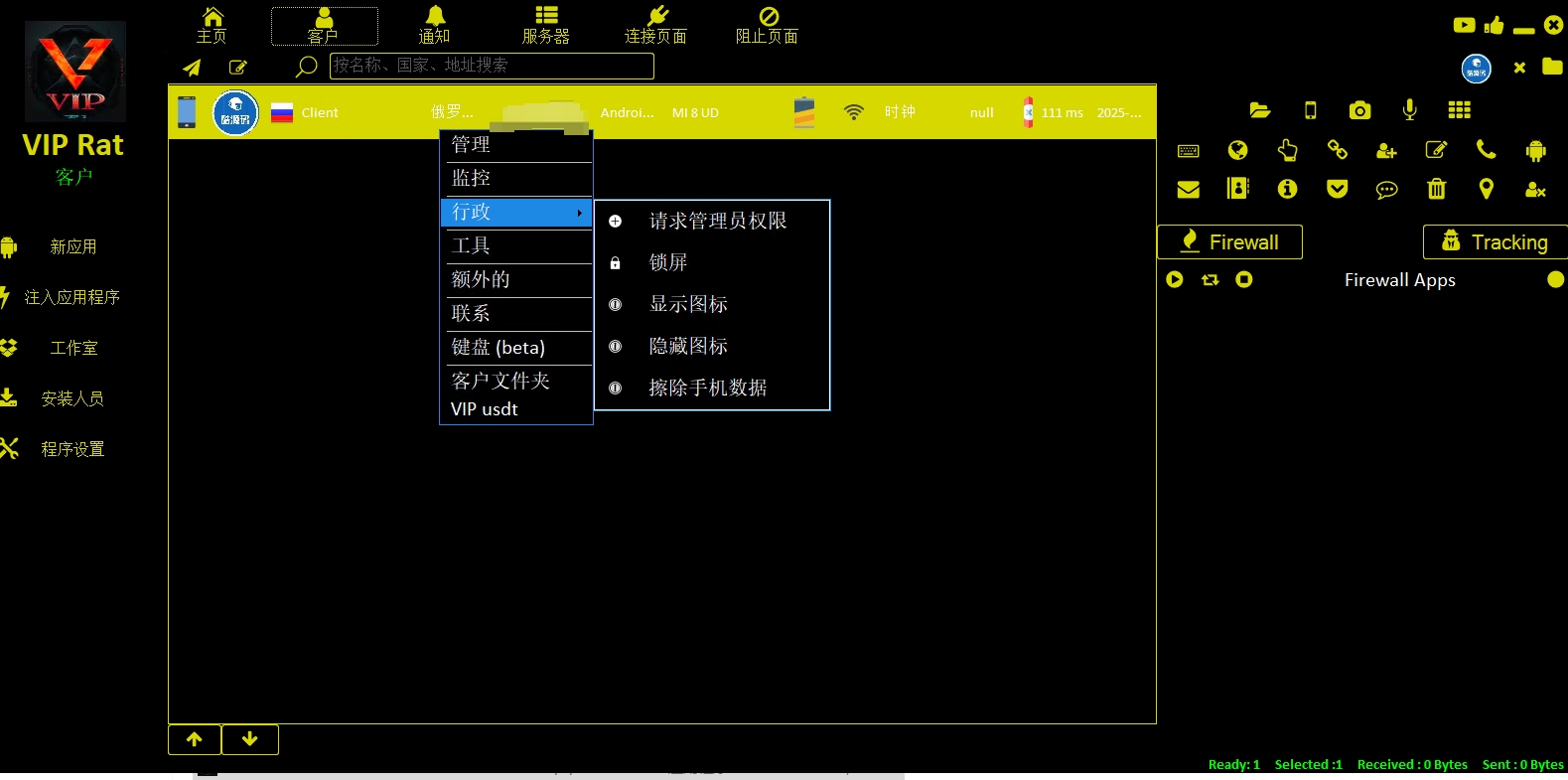The image size is (1568, 780).
Task: Switch to the 客户 tab
Action: (x=324, y=27)
